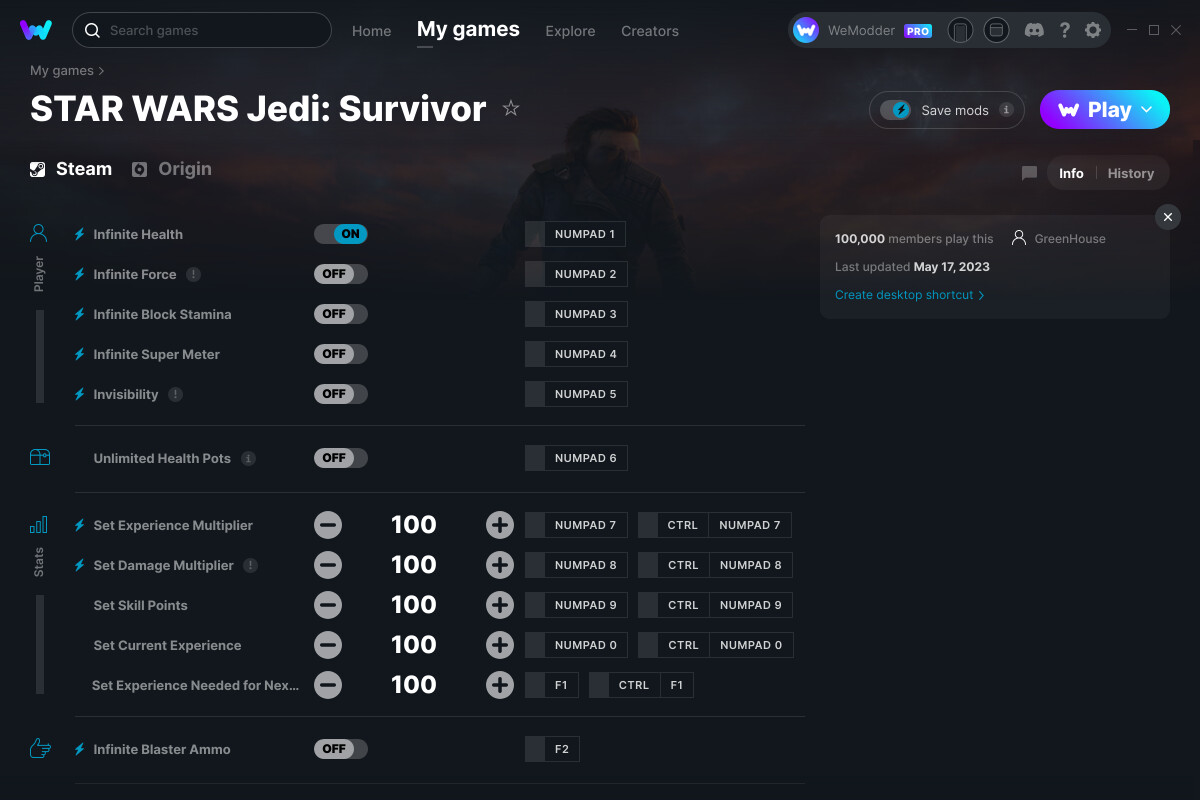Open the Explore tab
This screenshot has height=800, width=1200.
(x=570, y=31)
